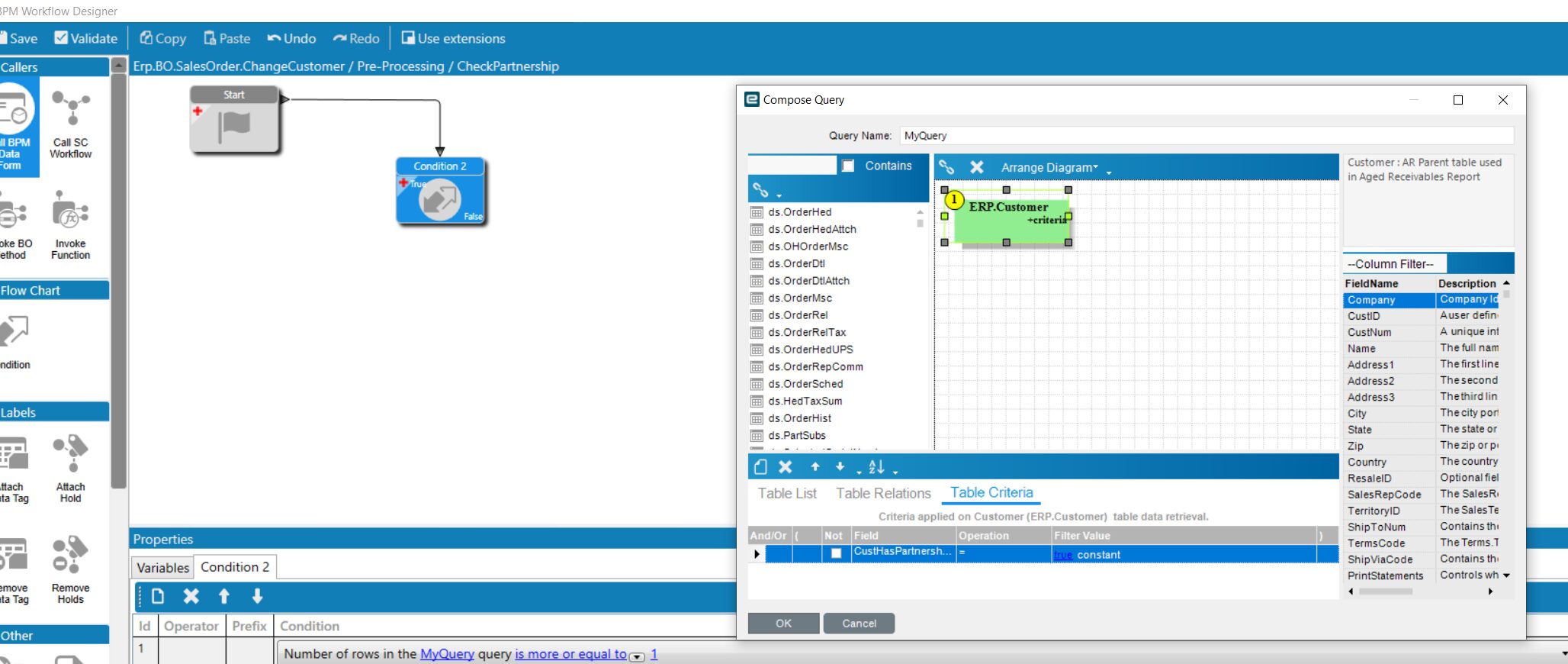The image size is (1568, 664).
Task: Click the link tables icon in diagram toolbar
Action: tap(946, 167)
